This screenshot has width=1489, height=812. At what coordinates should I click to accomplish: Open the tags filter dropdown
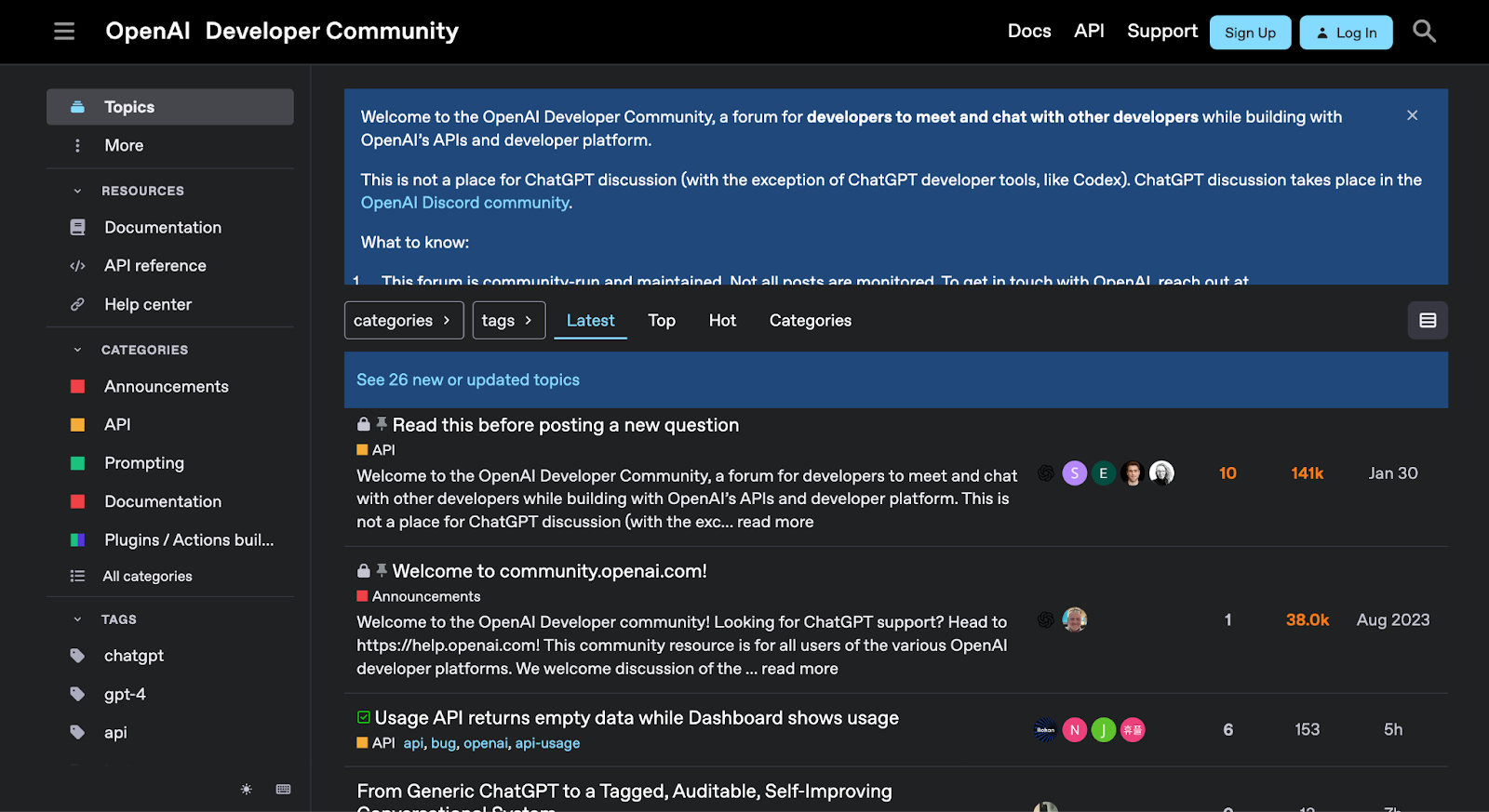click(509, 321)
